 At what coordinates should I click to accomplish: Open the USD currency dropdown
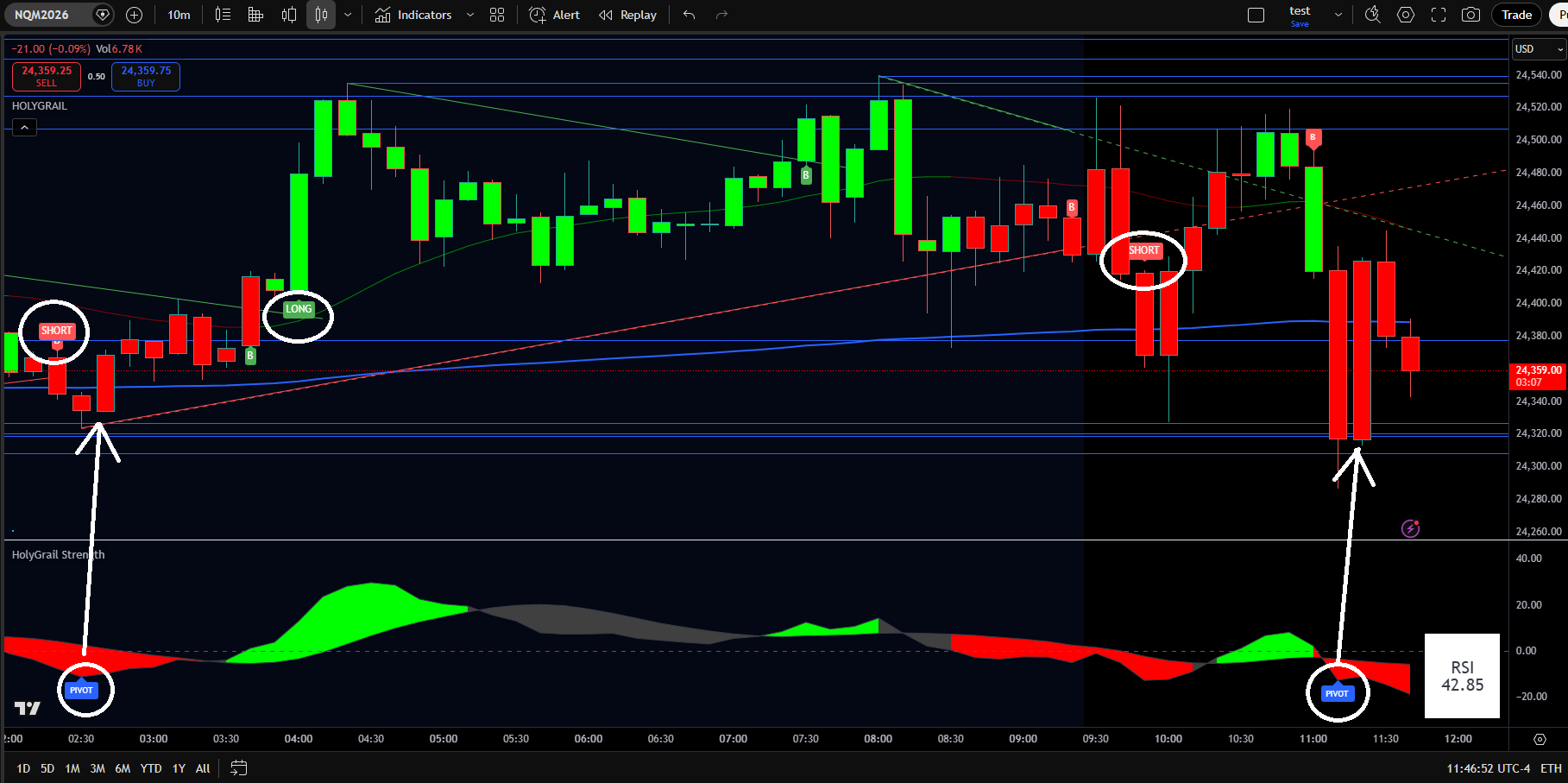click(x=1540, y=49)
